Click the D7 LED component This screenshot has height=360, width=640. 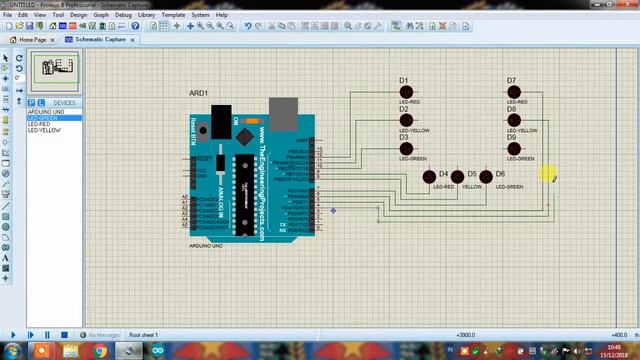pos(514,92)
